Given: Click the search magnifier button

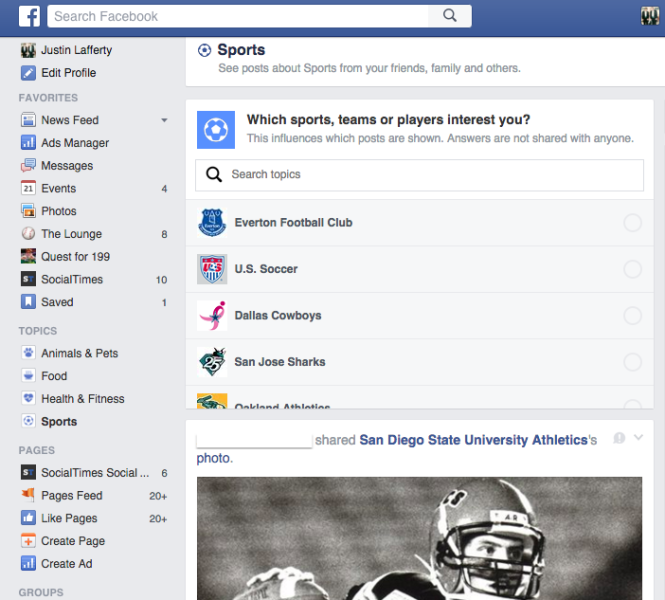Looking at the screenshot, I should [x=450, y=16].
